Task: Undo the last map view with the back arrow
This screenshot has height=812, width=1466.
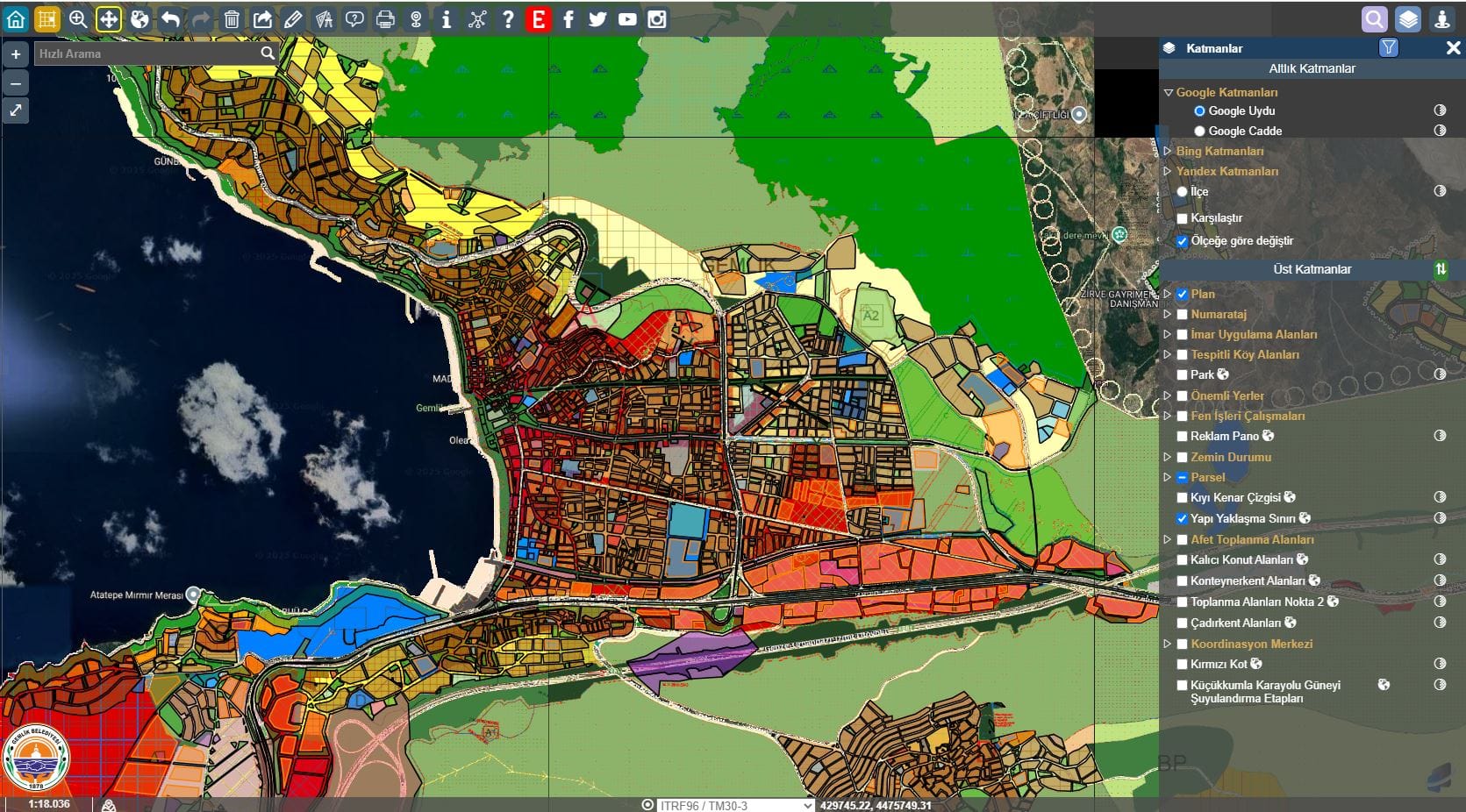Action: pos(171,19)
